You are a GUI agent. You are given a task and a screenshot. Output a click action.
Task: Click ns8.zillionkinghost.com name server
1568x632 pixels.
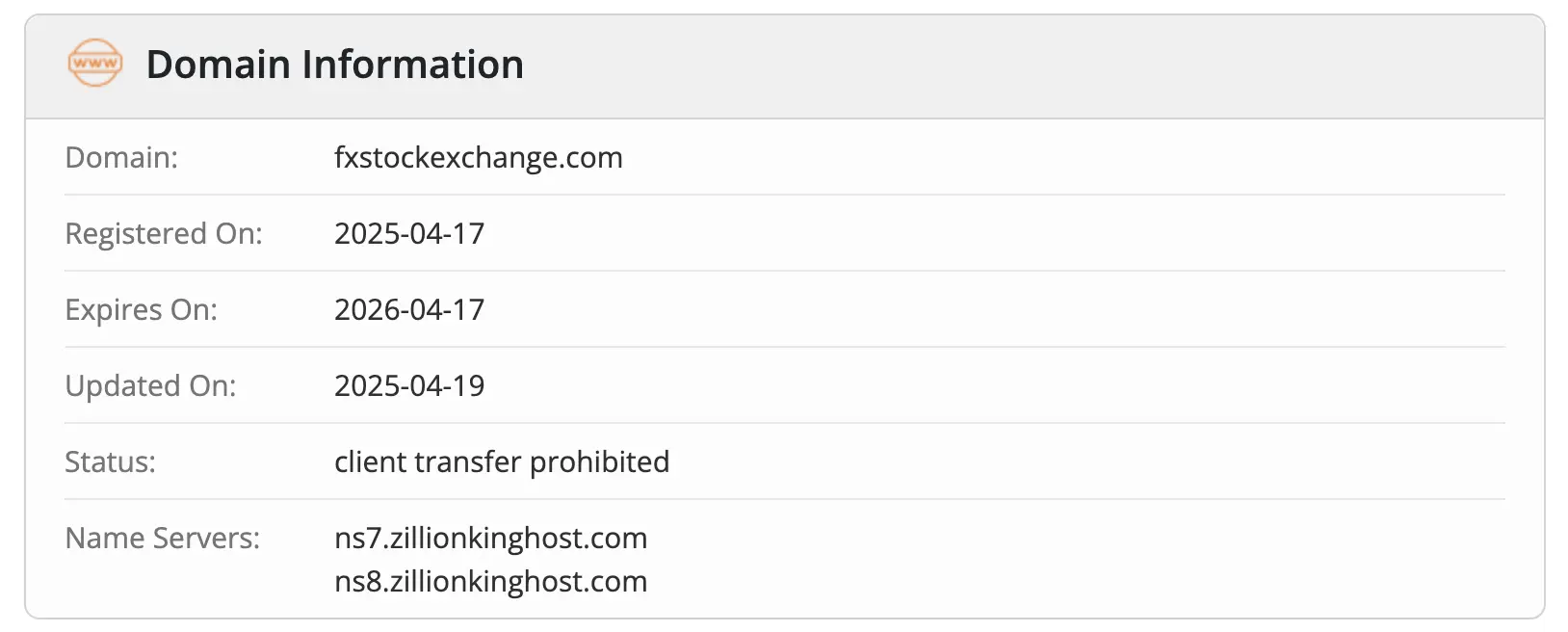(490, 581)
